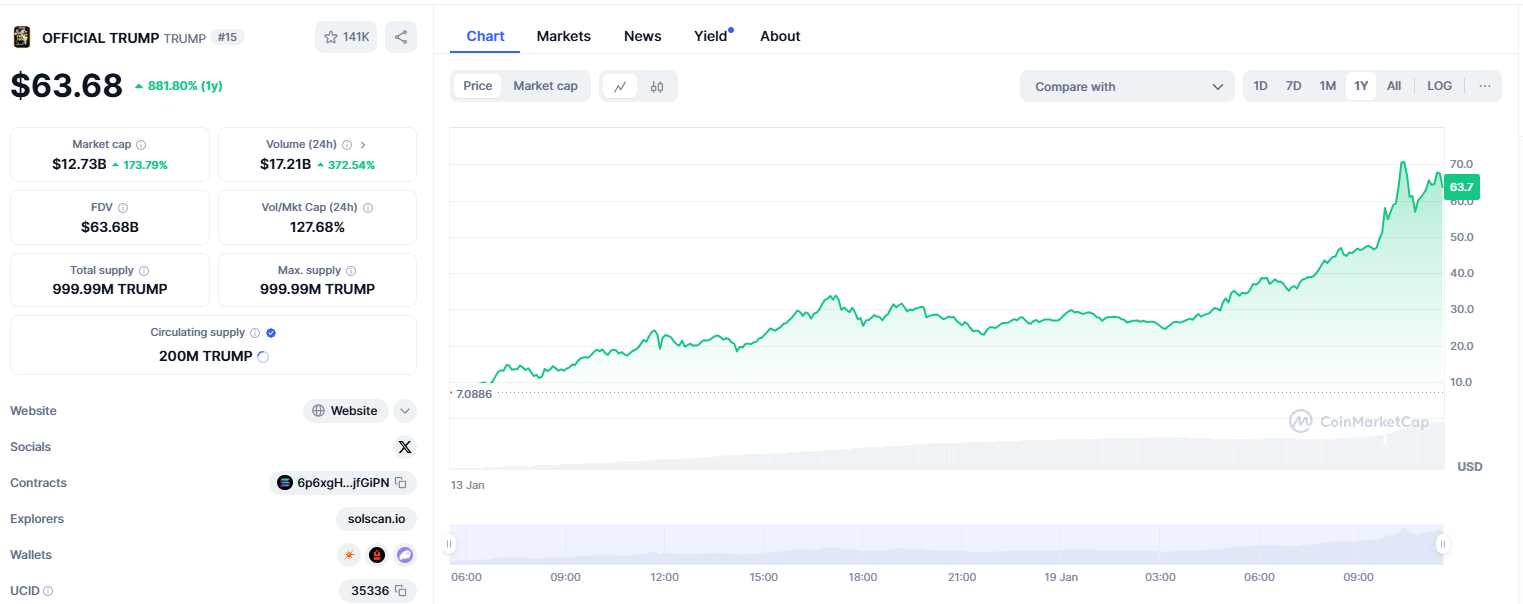
Task: Select the 7D time range
Action: [1293, 86]
